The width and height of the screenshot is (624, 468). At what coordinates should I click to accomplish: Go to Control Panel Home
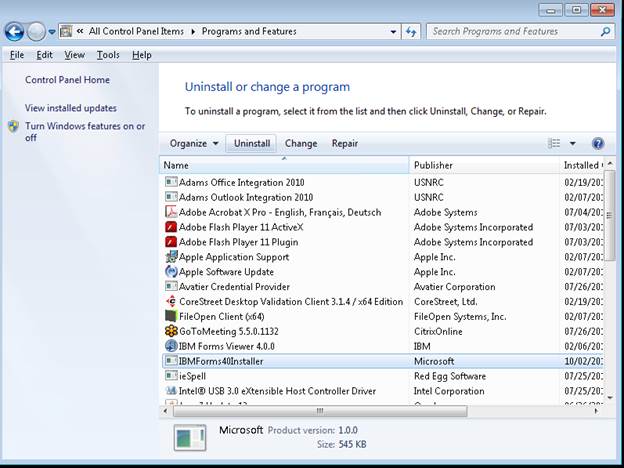point(67,80)
